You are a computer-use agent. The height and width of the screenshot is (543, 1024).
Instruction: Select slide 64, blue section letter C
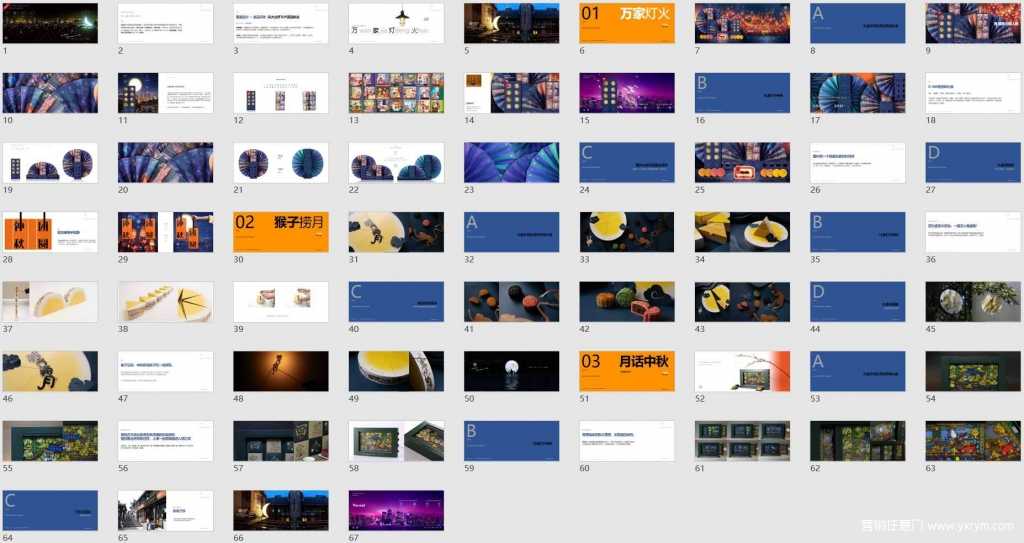(x=50, y=510)
